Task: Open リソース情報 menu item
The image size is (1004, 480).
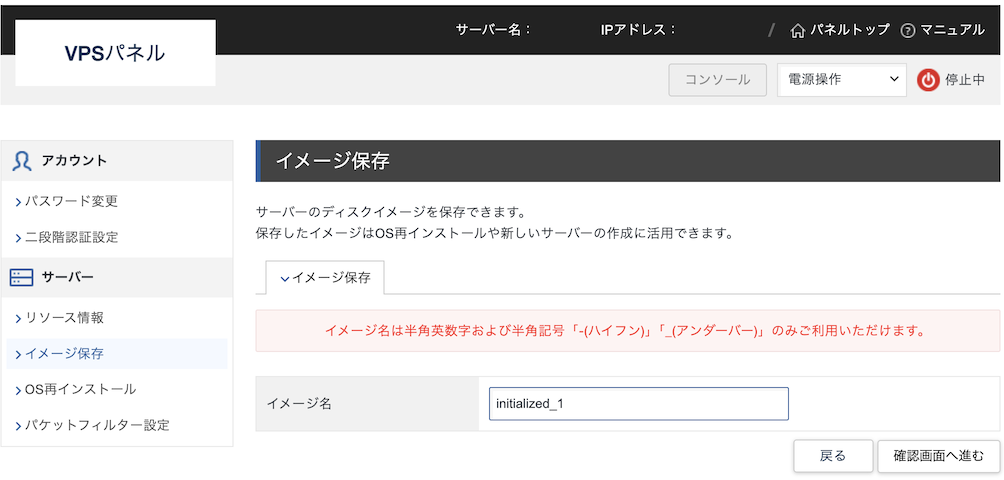Action: [64, 317]
